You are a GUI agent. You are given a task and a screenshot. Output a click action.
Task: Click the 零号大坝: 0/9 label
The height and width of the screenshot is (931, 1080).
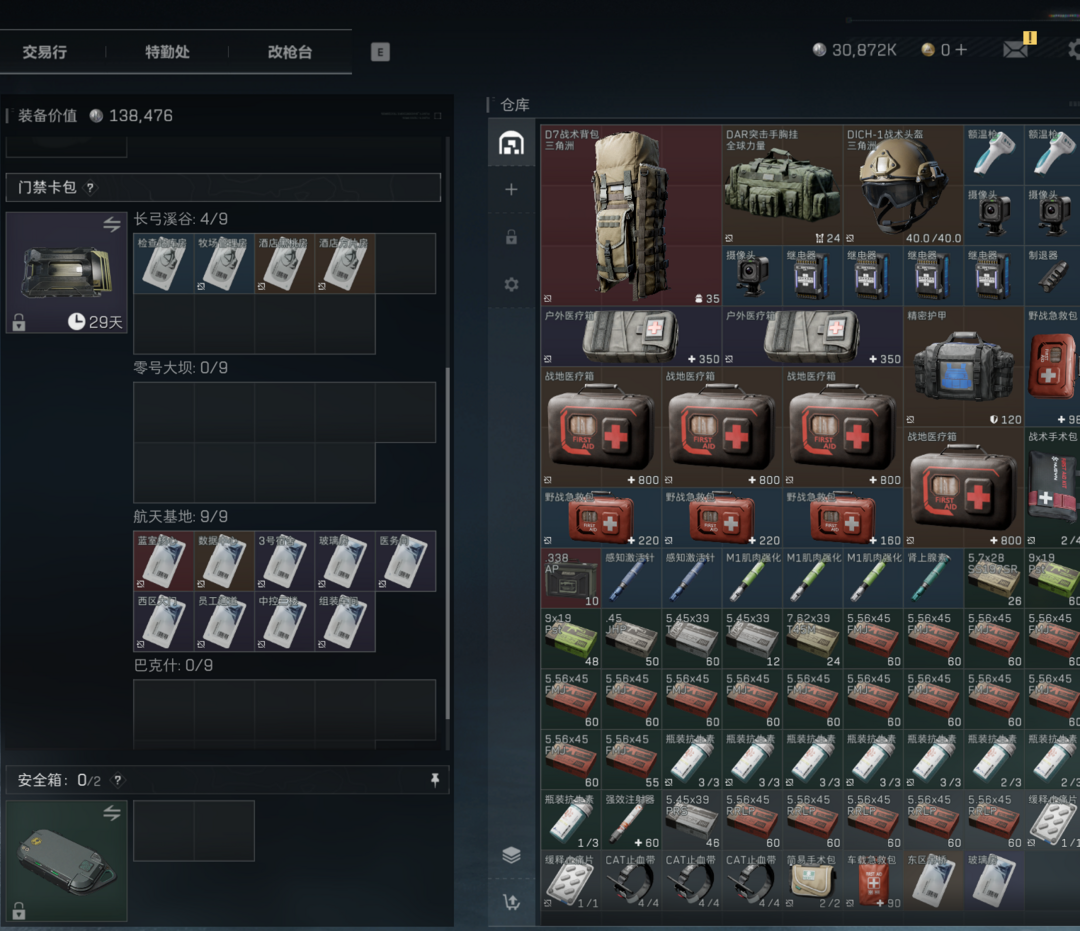point(180,368)
